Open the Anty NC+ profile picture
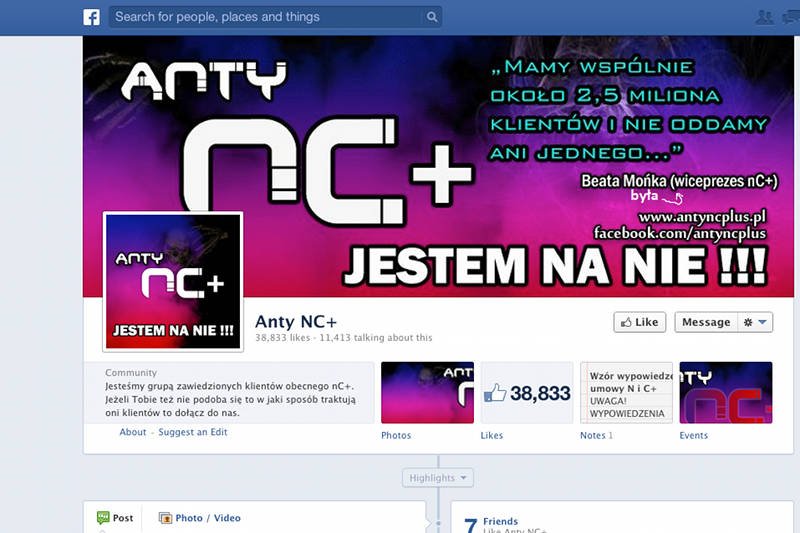The width and height of the screenshot is (800, 533). point(173,282)
